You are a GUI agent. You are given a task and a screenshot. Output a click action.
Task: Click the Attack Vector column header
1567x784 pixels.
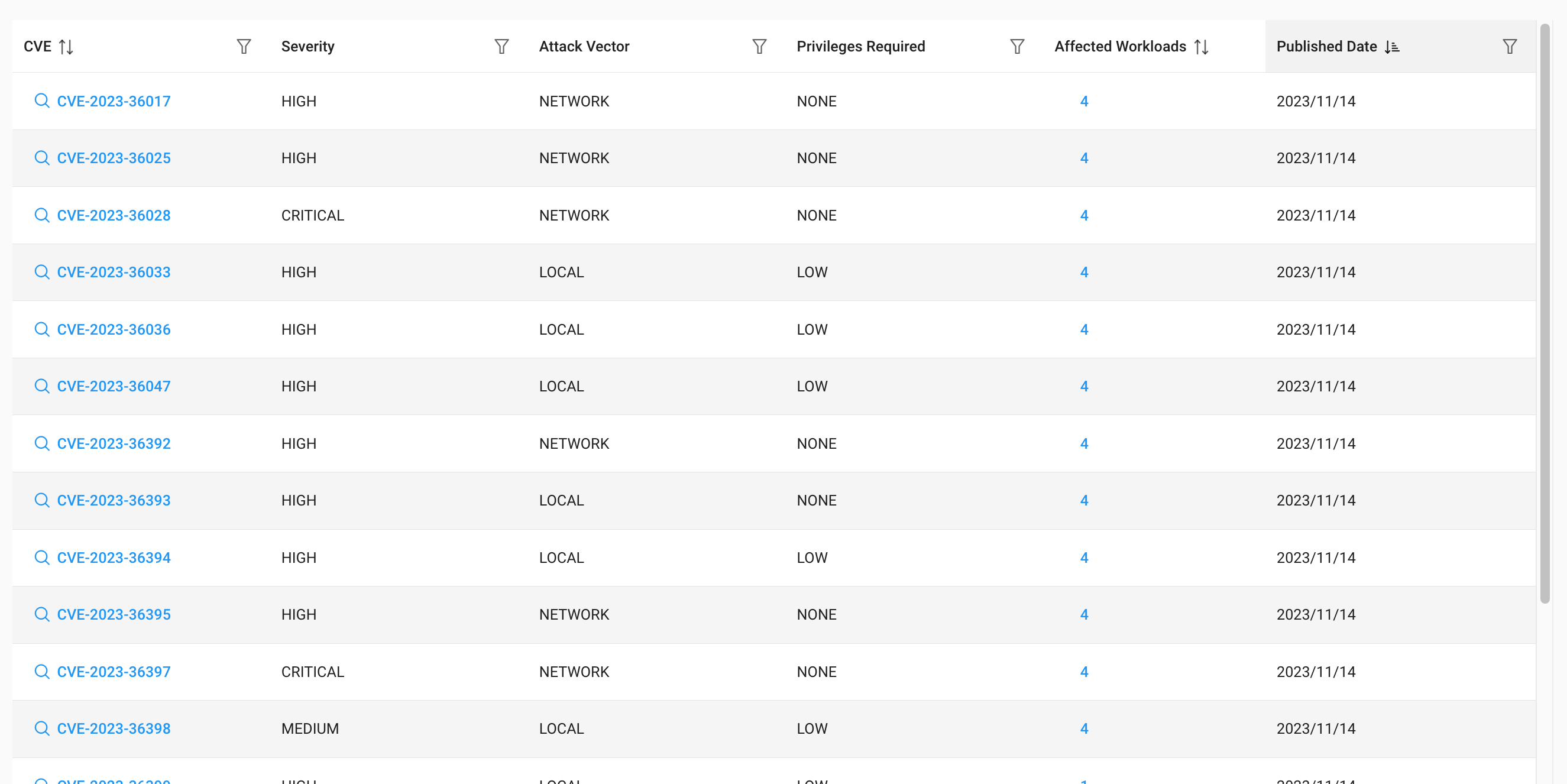(x=584, y=46)
